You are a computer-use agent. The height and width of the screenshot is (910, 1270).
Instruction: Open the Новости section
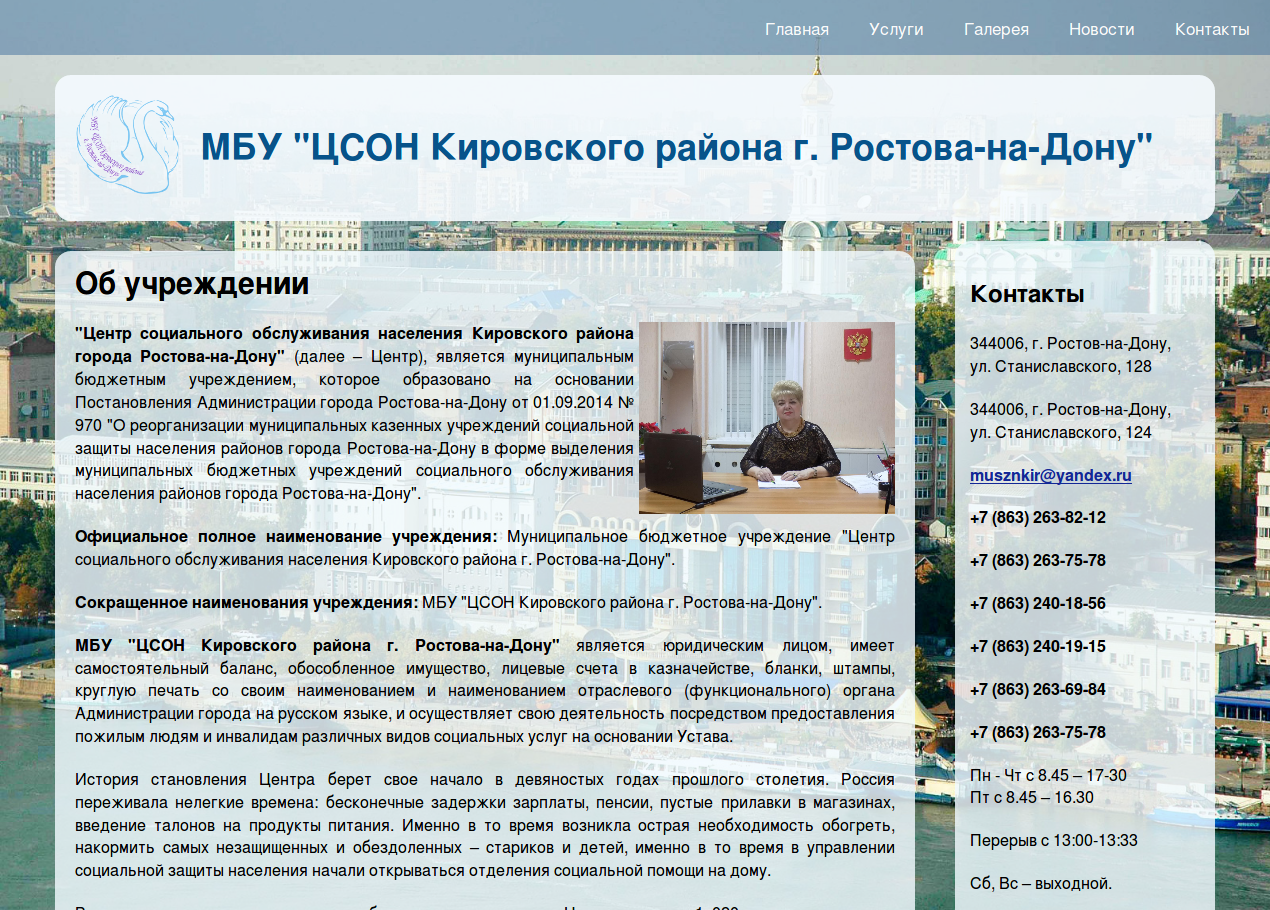1101,29
